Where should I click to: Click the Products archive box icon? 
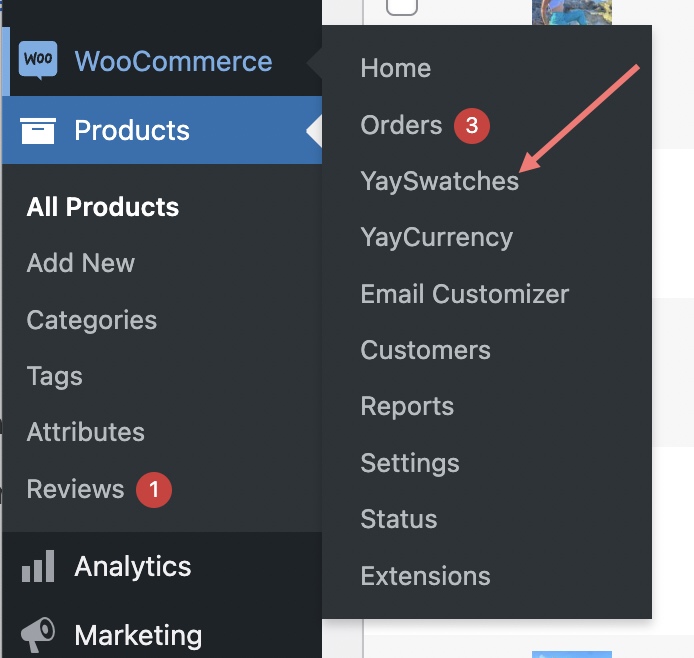(x=38, y=131)
